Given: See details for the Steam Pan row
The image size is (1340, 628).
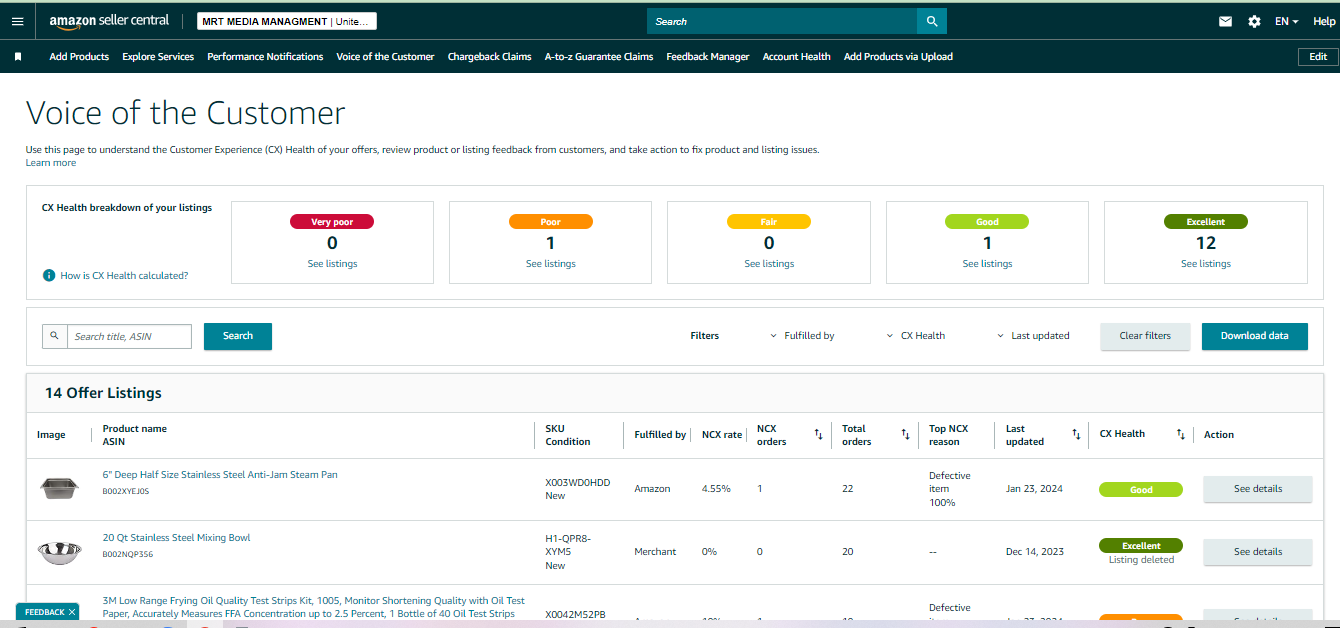Looking at the screenshot, I should 1257,489.
